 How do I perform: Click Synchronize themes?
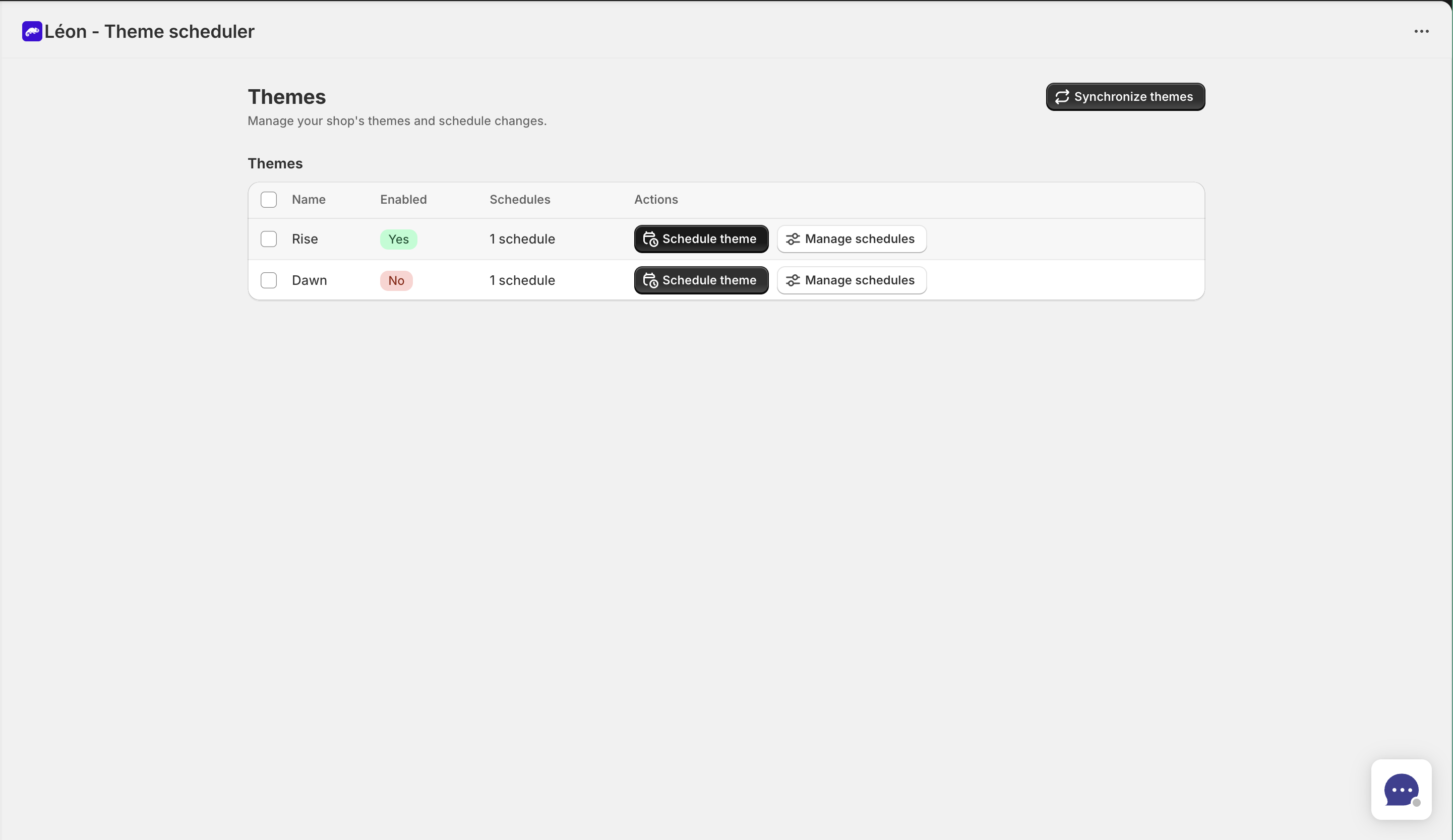tap(1125, 96)
